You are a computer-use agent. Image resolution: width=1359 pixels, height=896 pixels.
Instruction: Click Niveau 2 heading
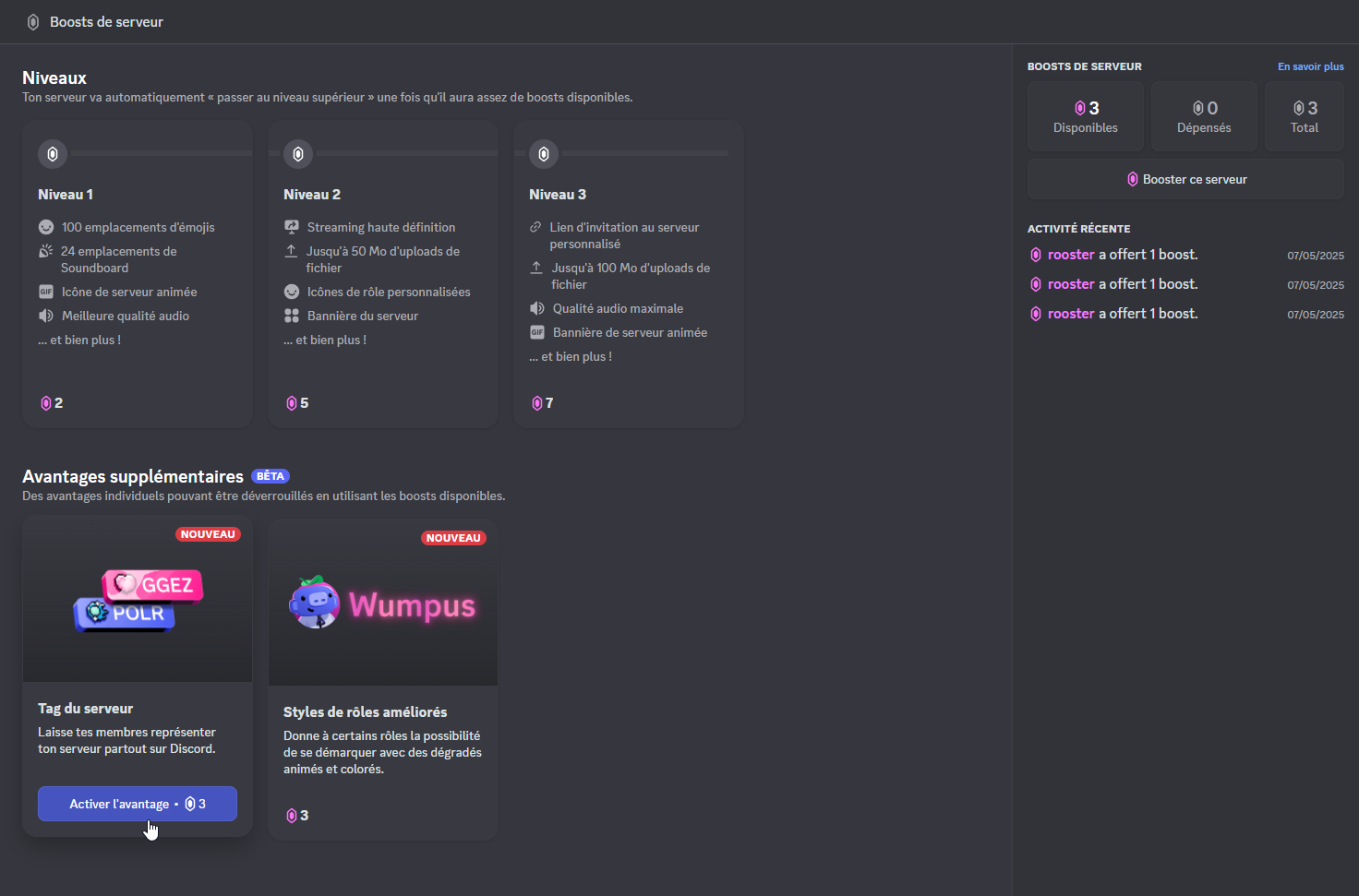(312, 195)
